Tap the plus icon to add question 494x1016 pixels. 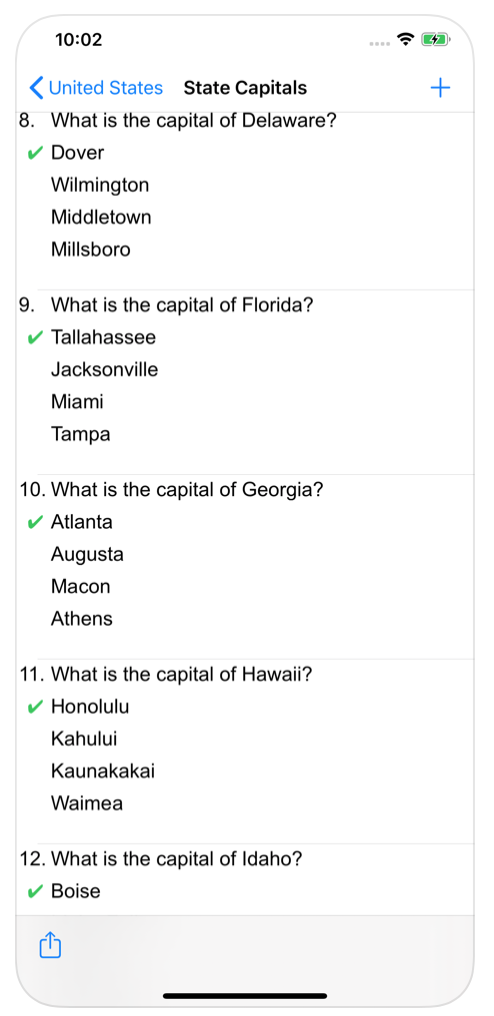tap(440, 87)
